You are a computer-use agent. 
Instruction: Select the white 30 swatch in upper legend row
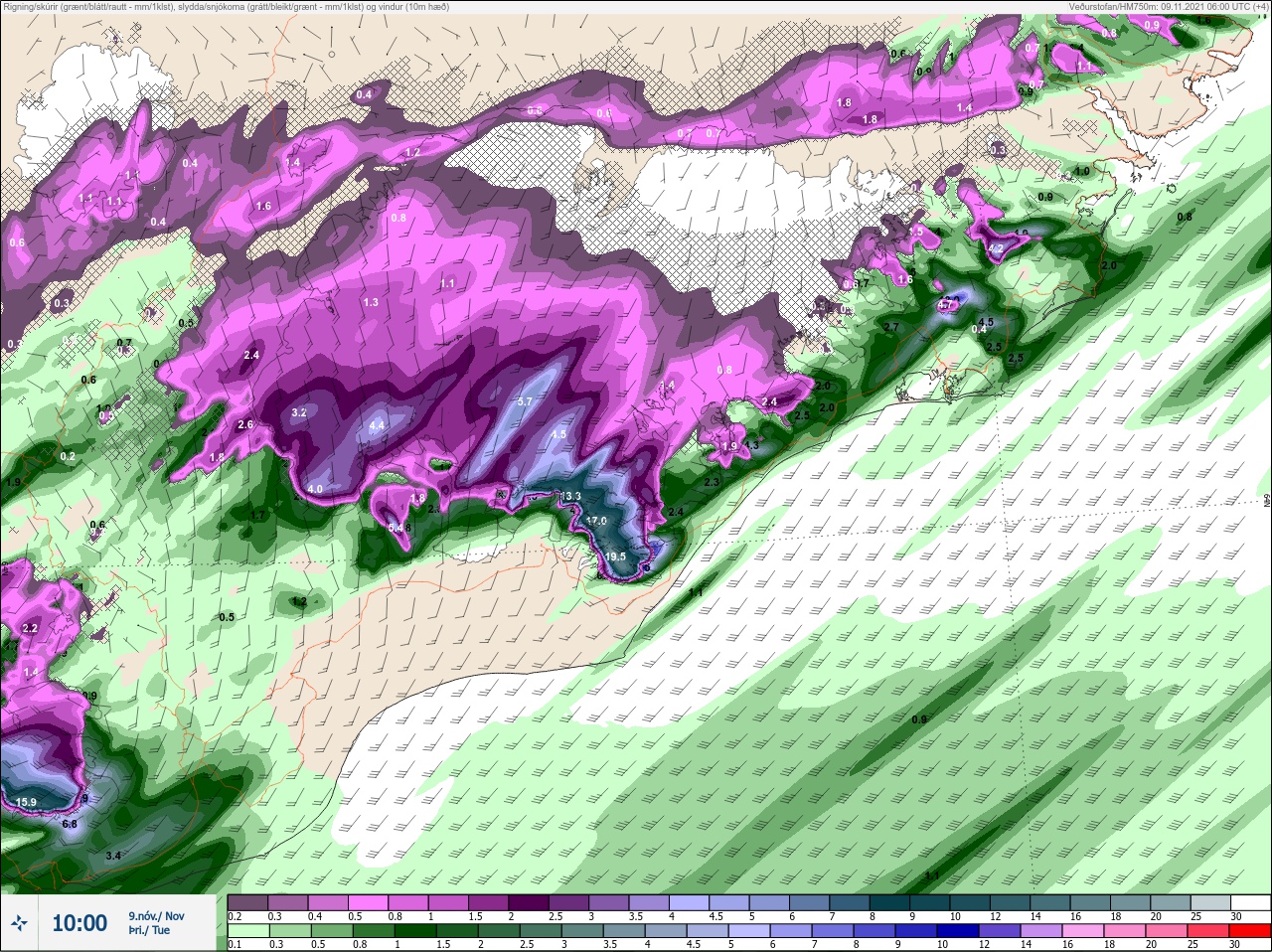click(1249, 902)
